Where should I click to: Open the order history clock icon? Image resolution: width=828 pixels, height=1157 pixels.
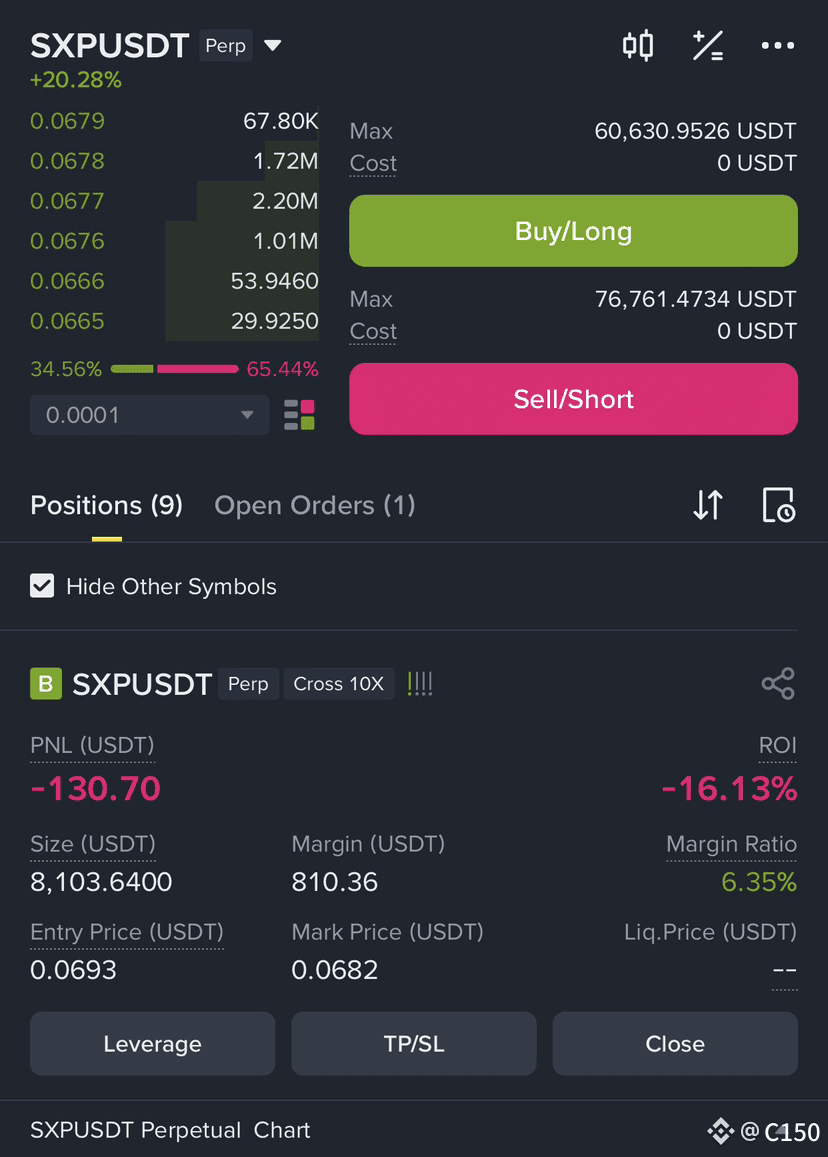[778, 505]
